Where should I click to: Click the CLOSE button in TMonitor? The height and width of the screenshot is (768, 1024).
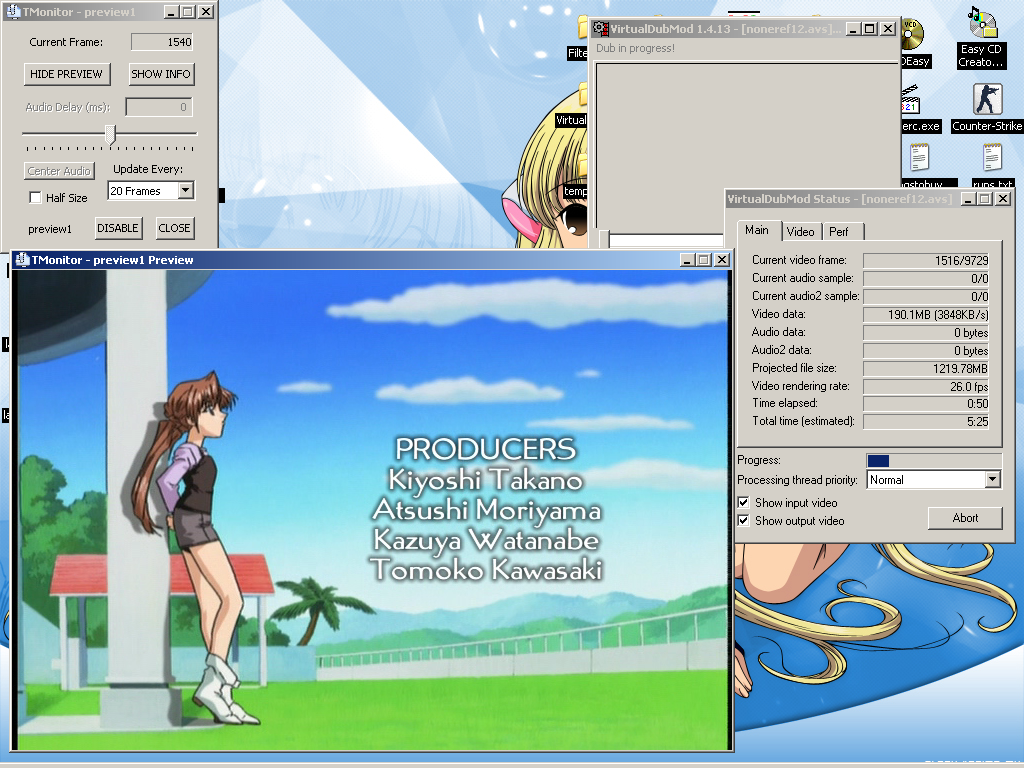click(x=174, y=228)
